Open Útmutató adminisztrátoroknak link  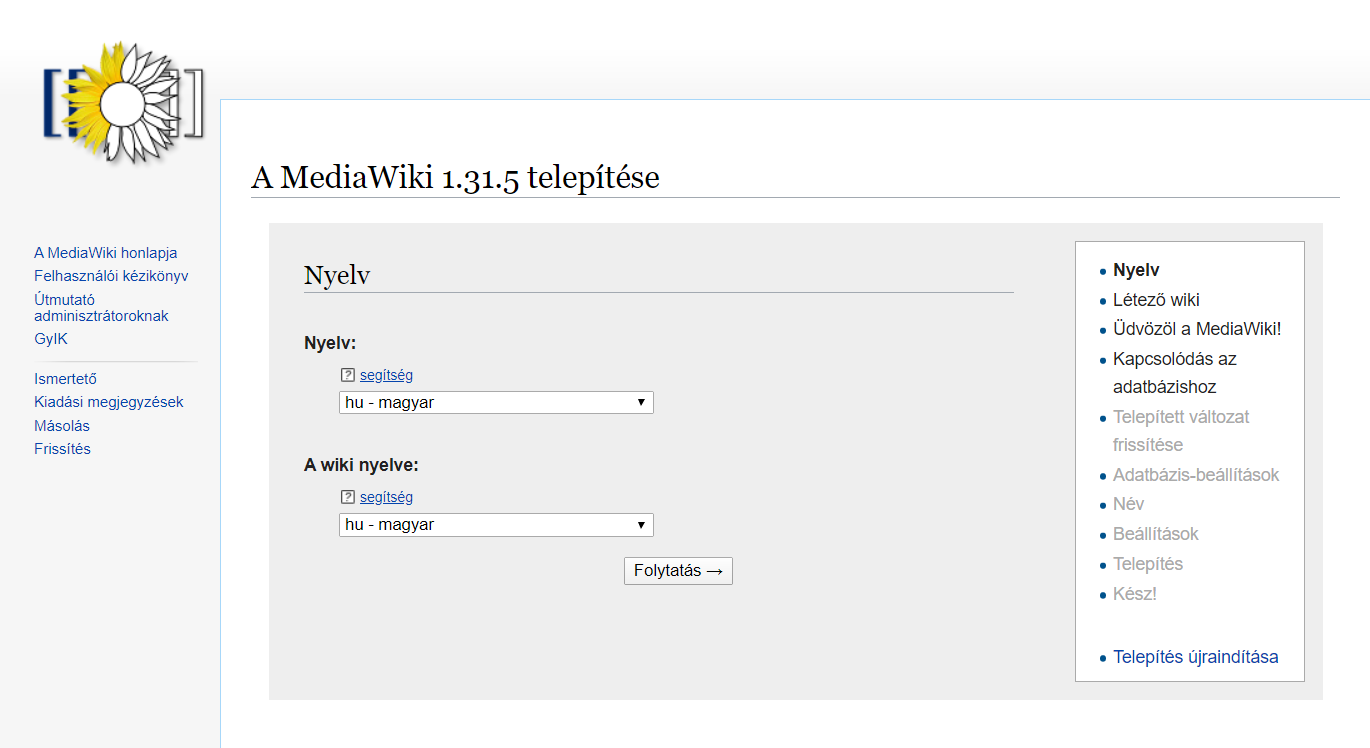[x=101, y=307]
